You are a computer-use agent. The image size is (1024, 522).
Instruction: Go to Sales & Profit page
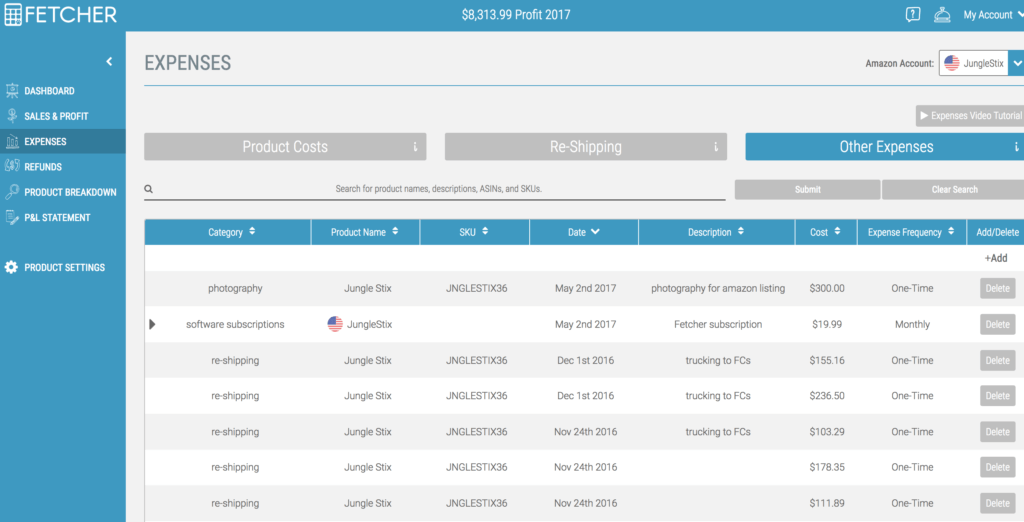click(x=56, y=116)
